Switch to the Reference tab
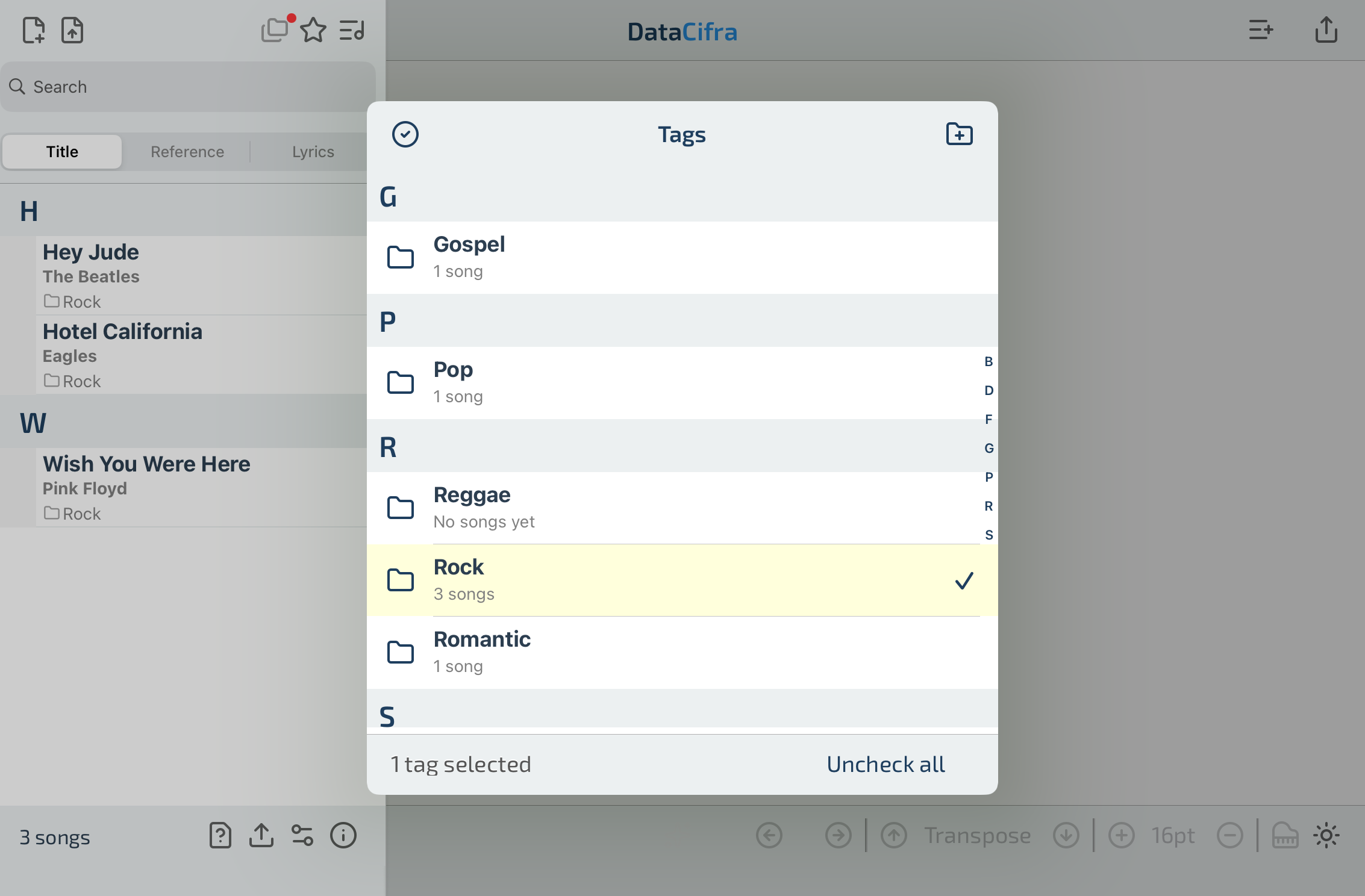 pyautogui.click(x=187, y=152)
